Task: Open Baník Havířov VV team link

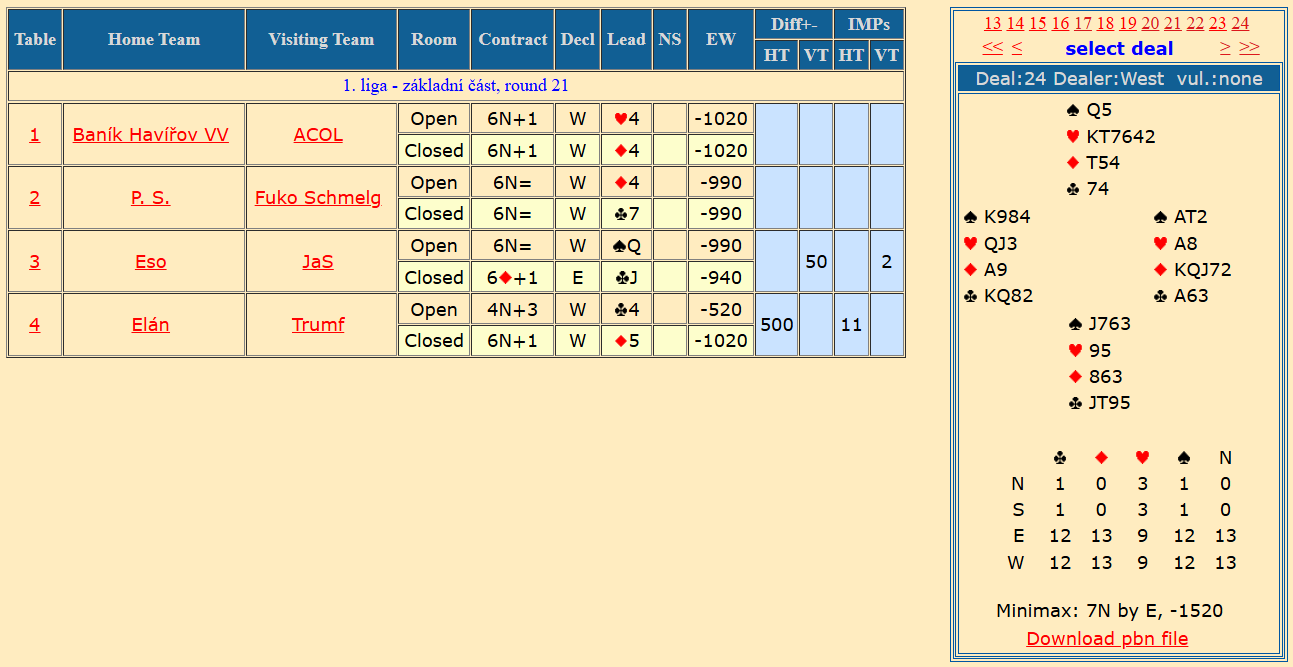Action: (151, 134)
